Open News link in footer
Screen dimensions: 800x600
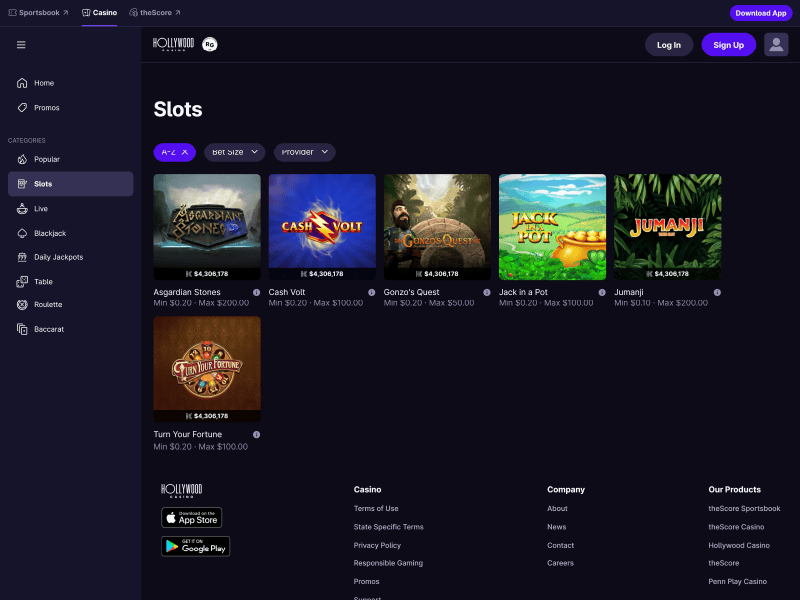(557, 527)
